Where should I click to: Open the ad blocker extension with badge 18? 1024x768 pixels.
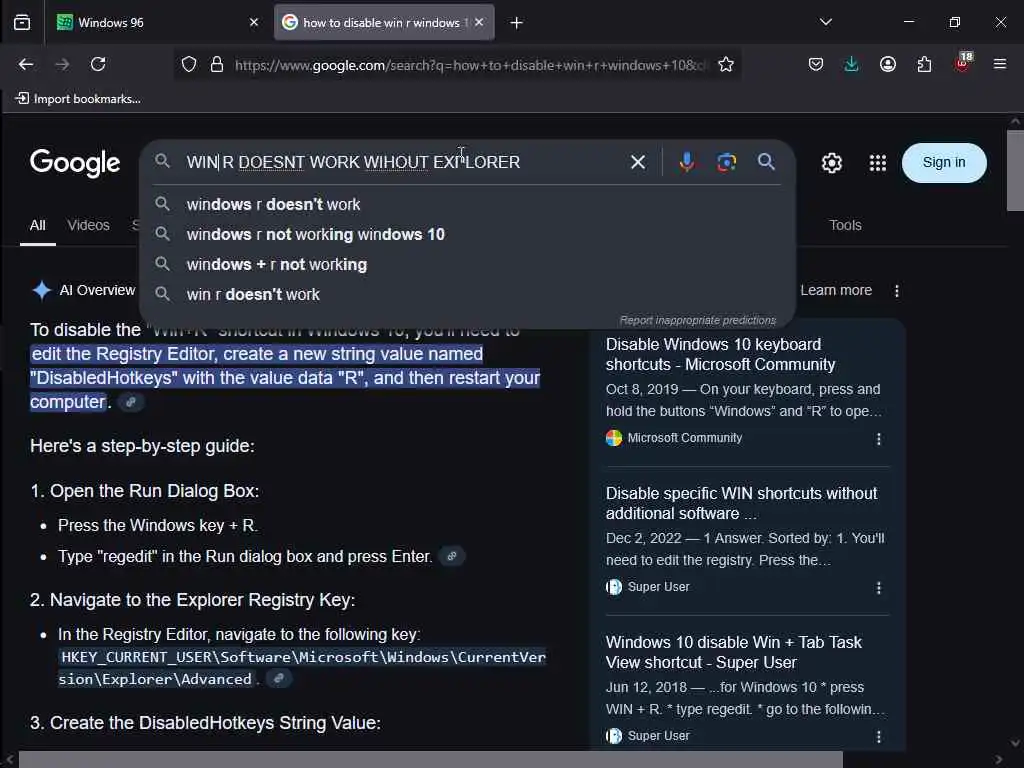(963, 63)
